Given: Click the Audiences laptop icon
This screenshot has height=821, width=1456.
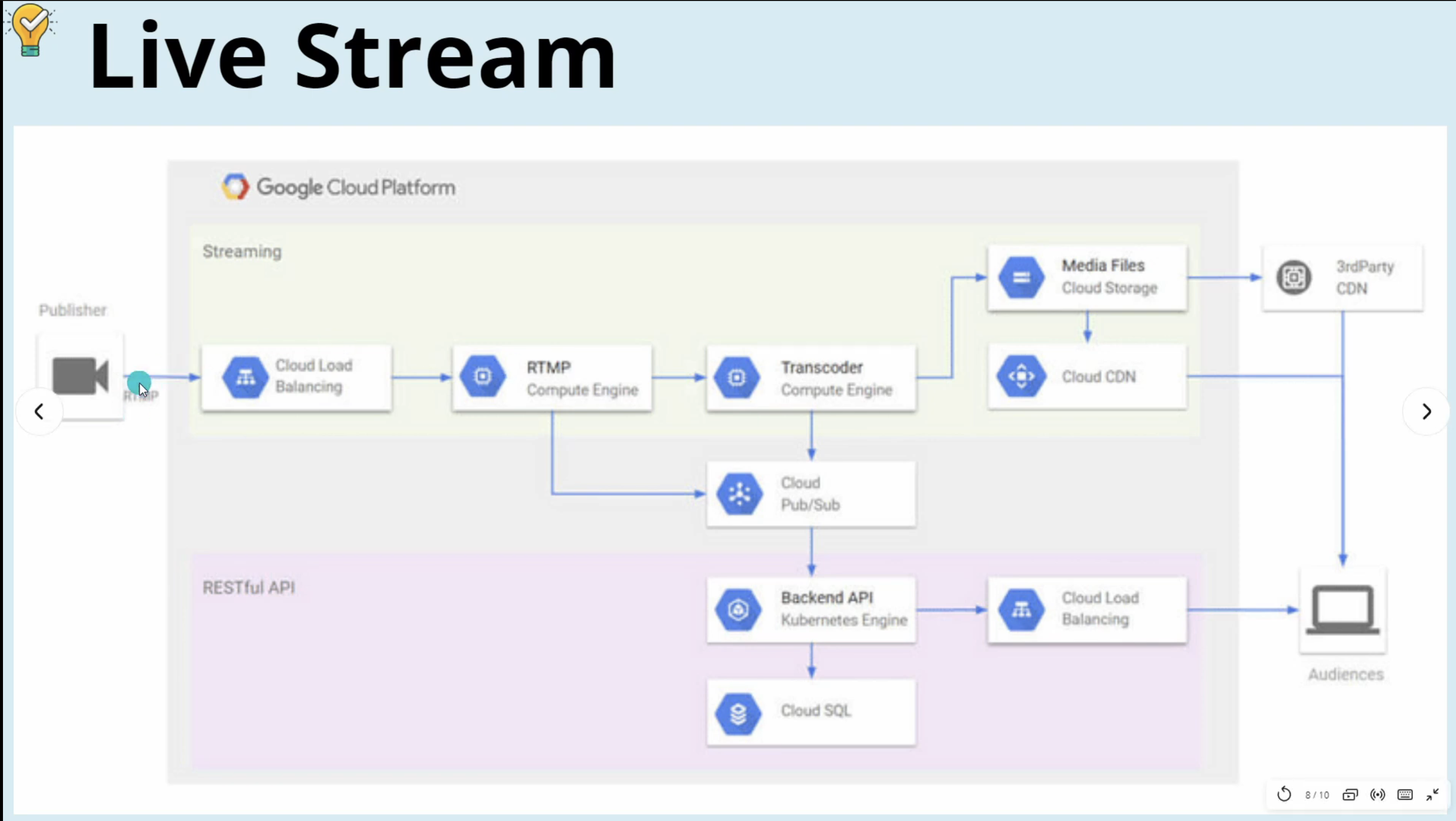Looking at the screenshot, I should 1343,610.
